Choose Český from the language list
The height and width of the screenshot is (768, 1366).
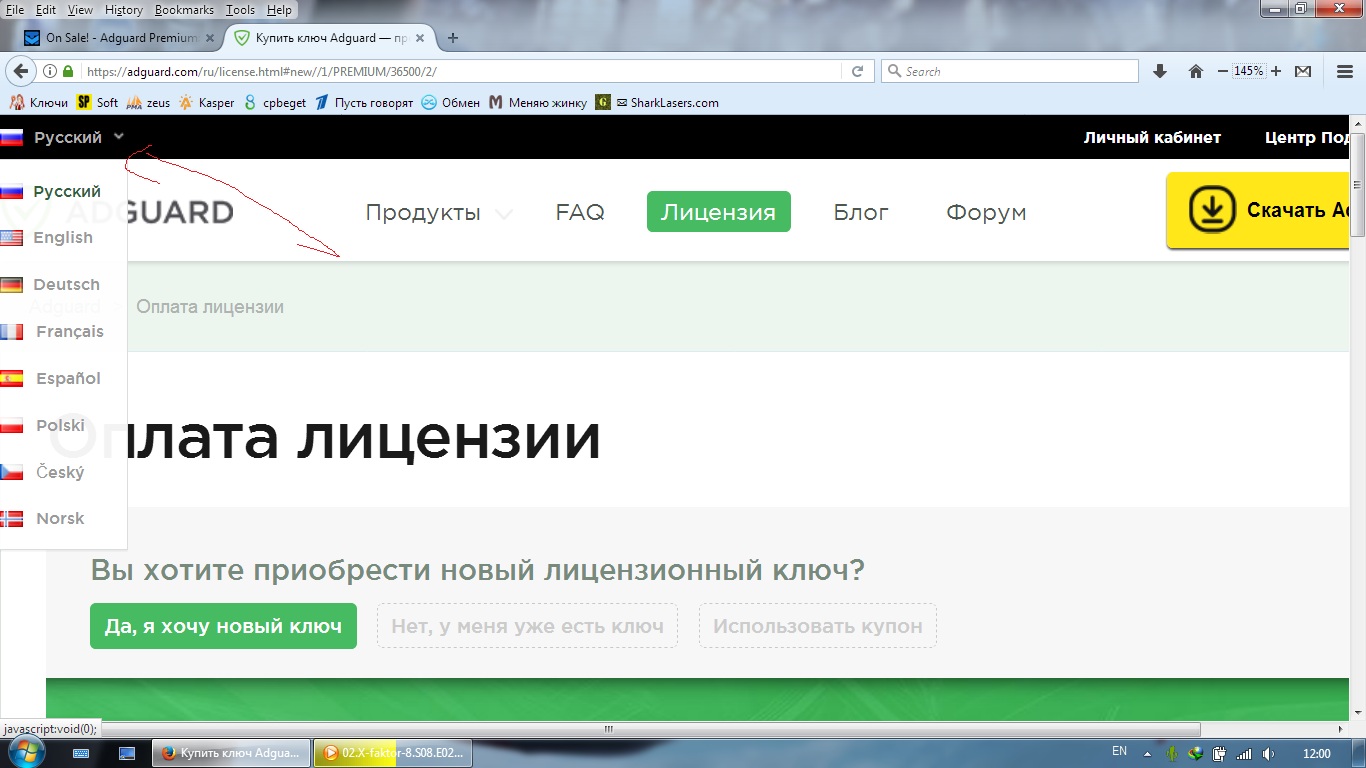[62, 473]
